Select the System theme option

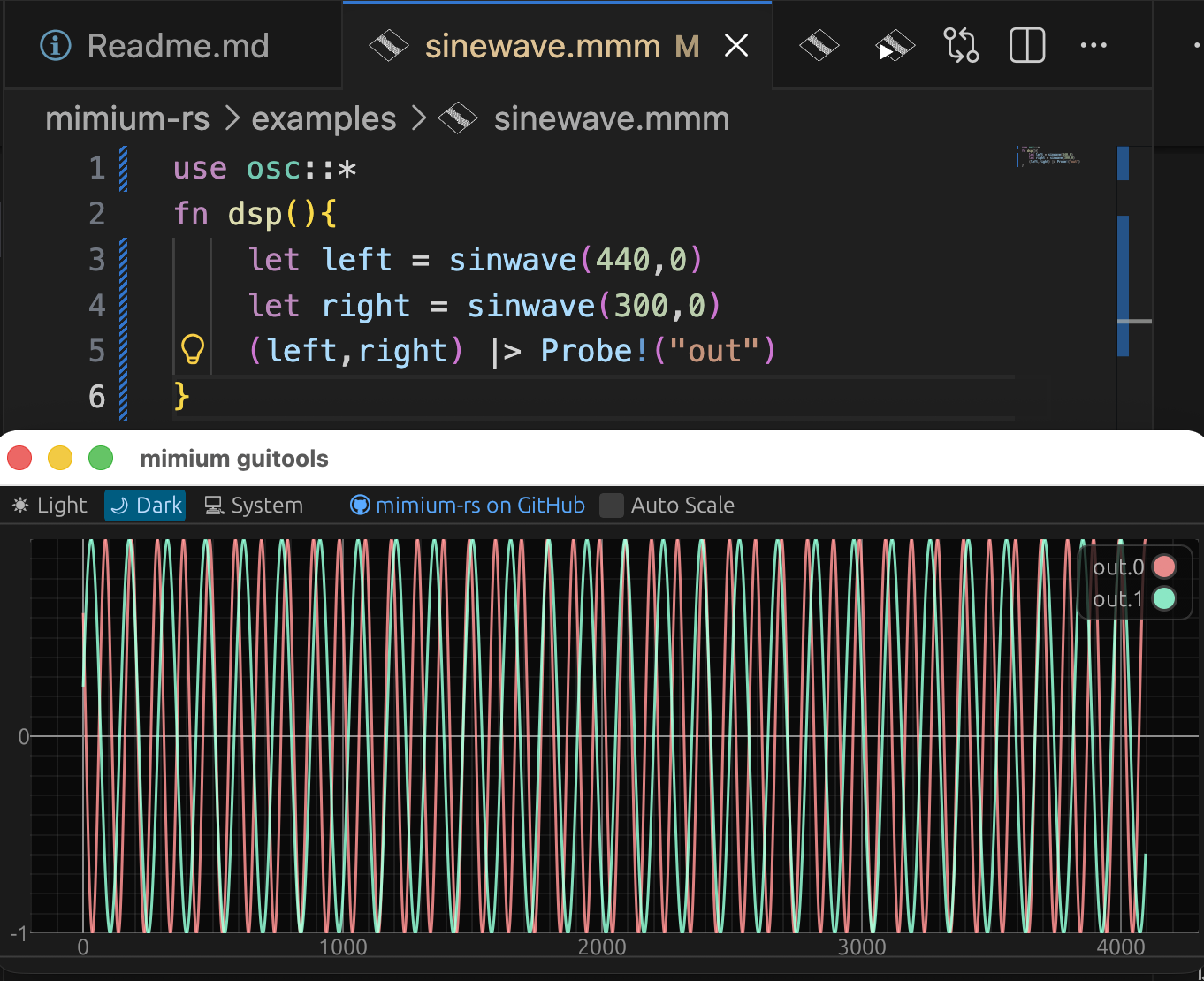(x=255, y=506)
